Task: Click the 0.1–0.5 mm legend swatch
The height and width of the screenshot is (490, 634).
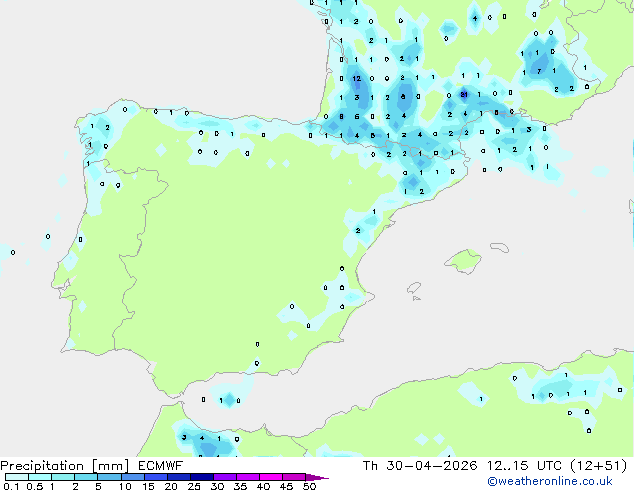Action: coord(17,477)
